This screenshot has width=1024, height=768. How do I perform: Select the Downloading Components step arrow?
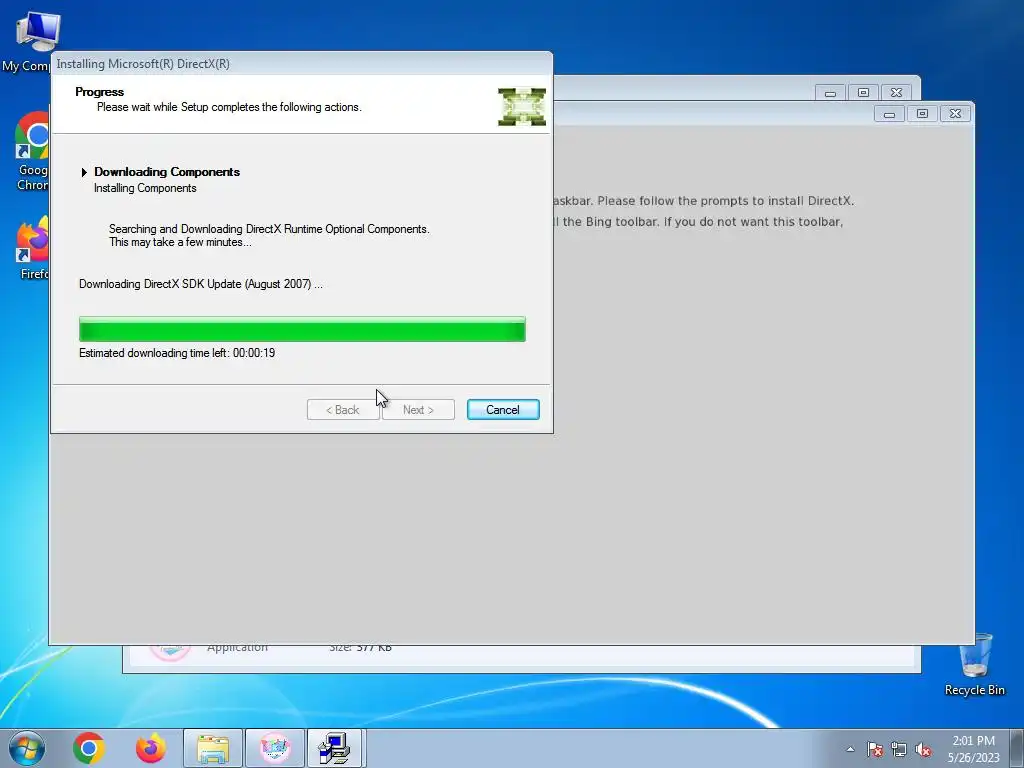(84, 172)
